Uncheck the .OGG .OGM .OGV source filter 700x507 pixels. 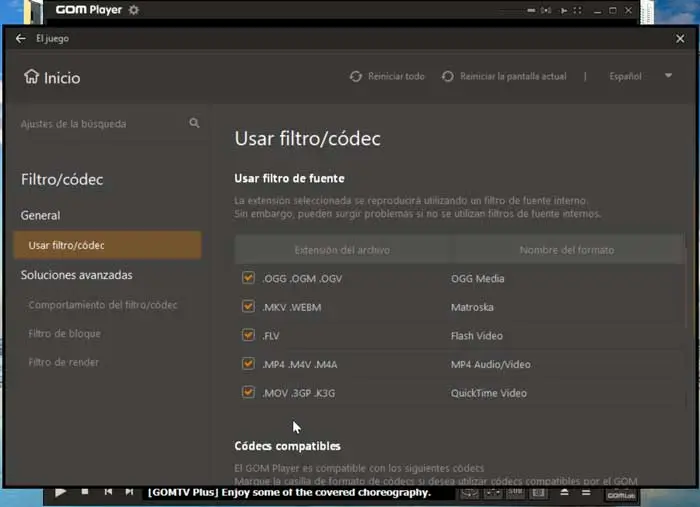(x=248, y=278)
